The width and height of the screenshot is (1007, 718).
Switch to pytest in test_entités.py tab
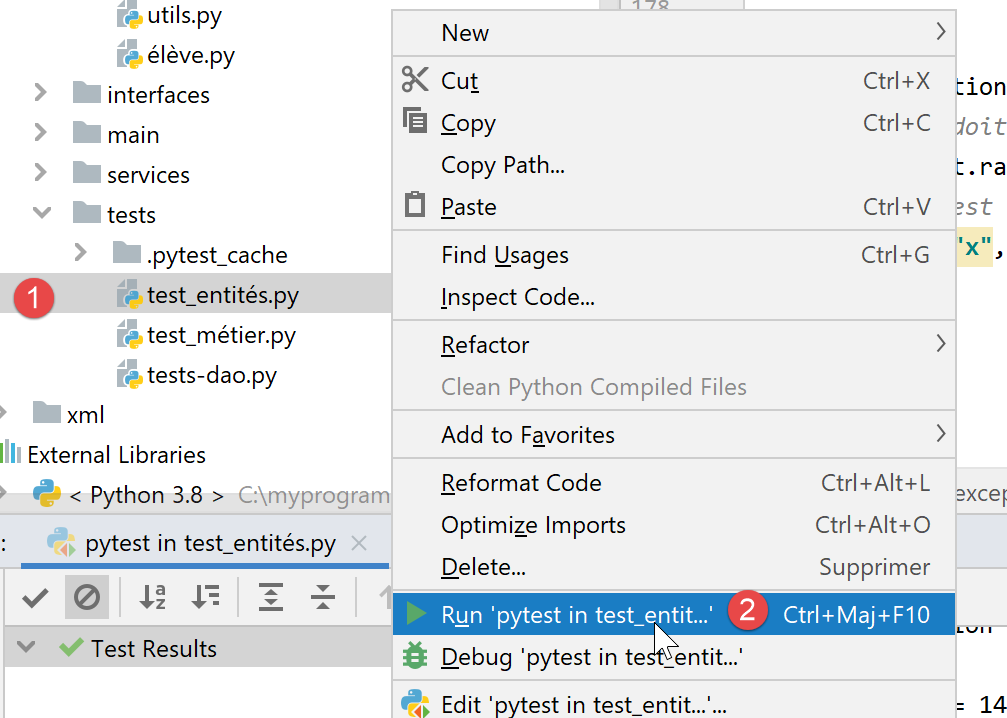coord(210,544)
